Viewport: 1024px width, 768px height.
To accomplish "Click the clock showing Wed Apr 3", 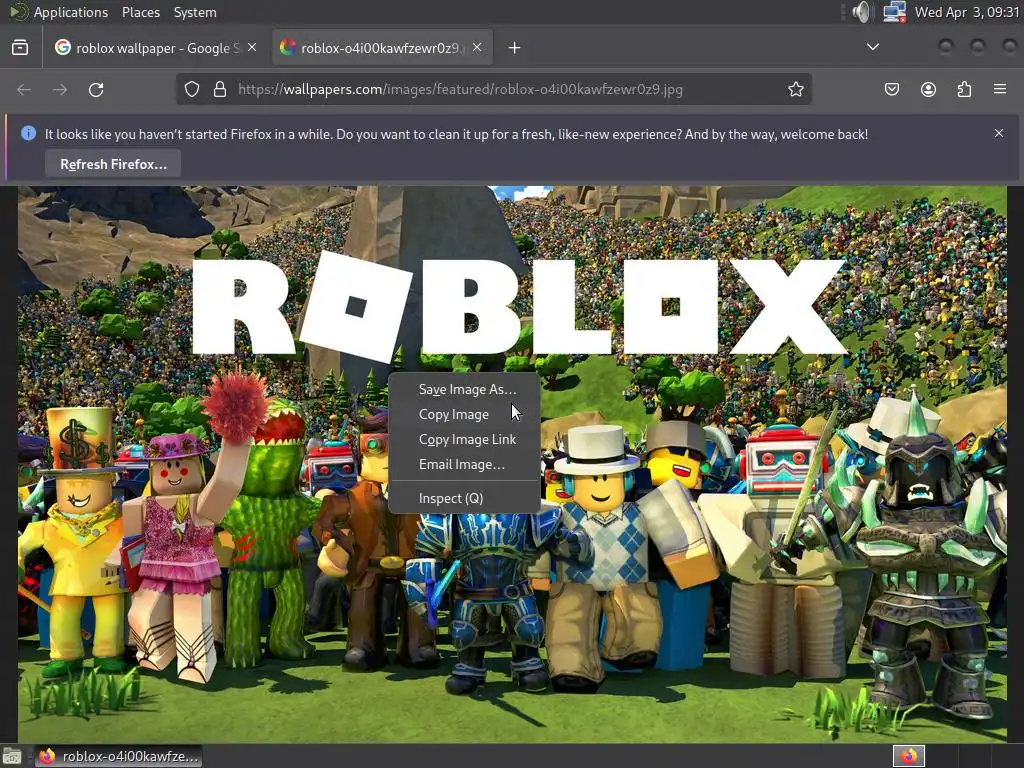I will point(967,12).
